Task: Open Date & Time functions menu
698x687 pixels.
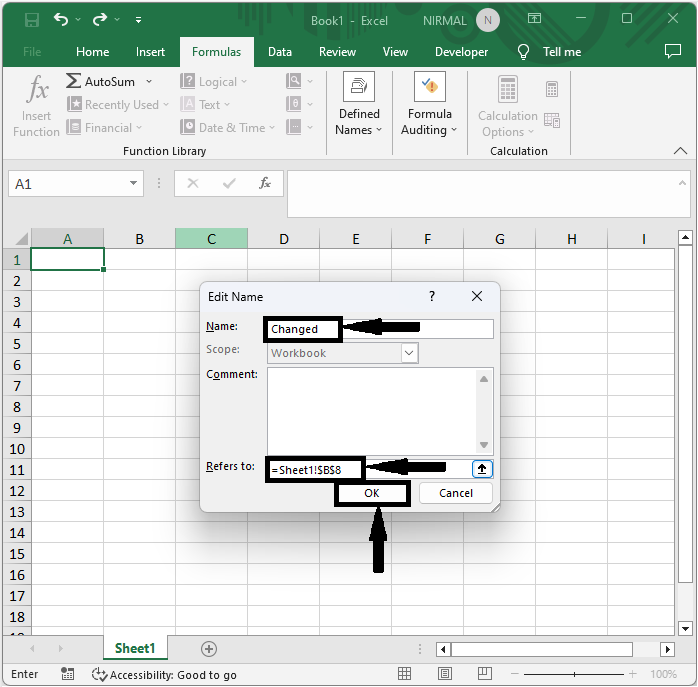Action: (228, 128)
